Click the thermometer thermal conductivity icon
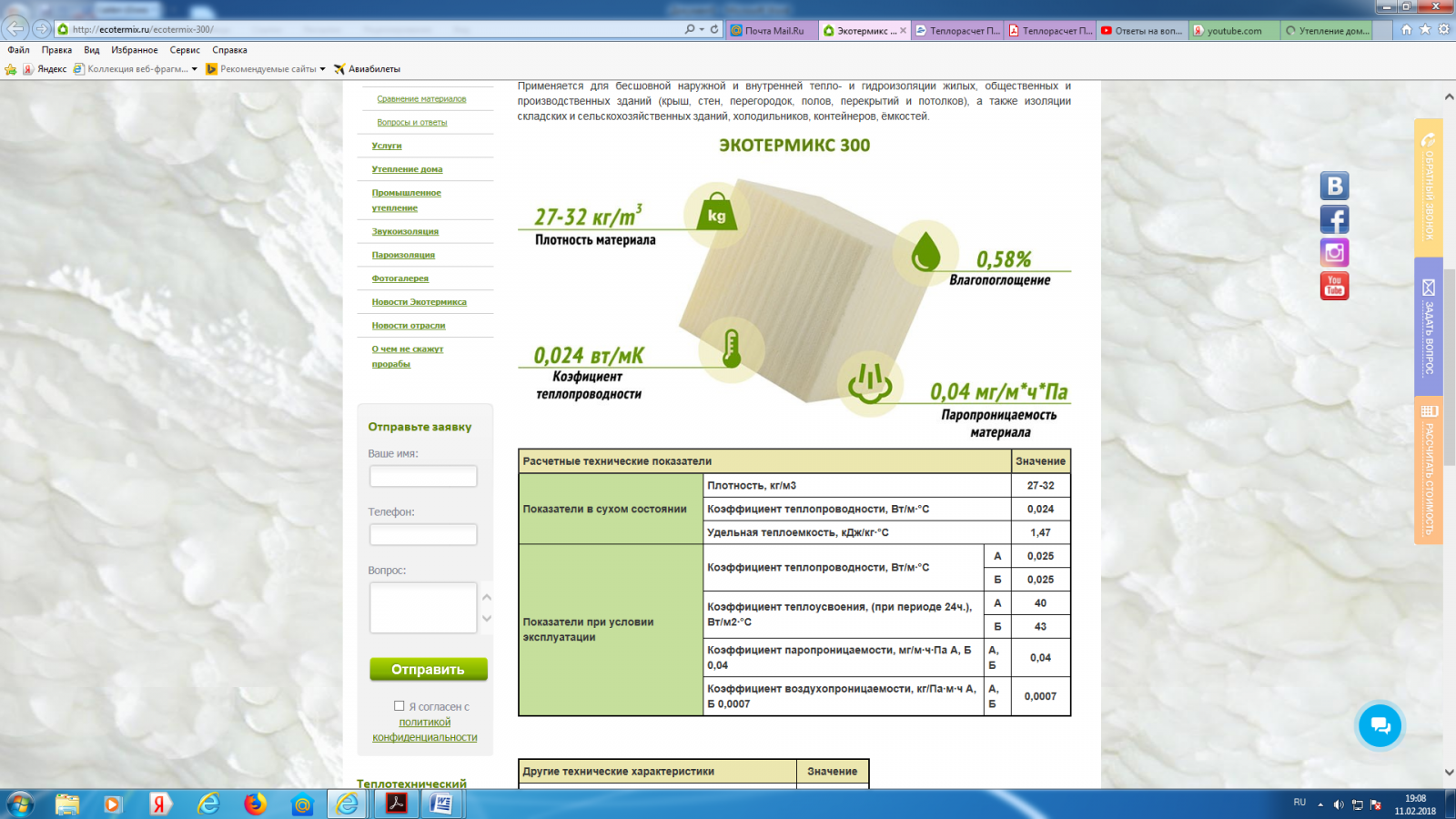 pos(731,348)
